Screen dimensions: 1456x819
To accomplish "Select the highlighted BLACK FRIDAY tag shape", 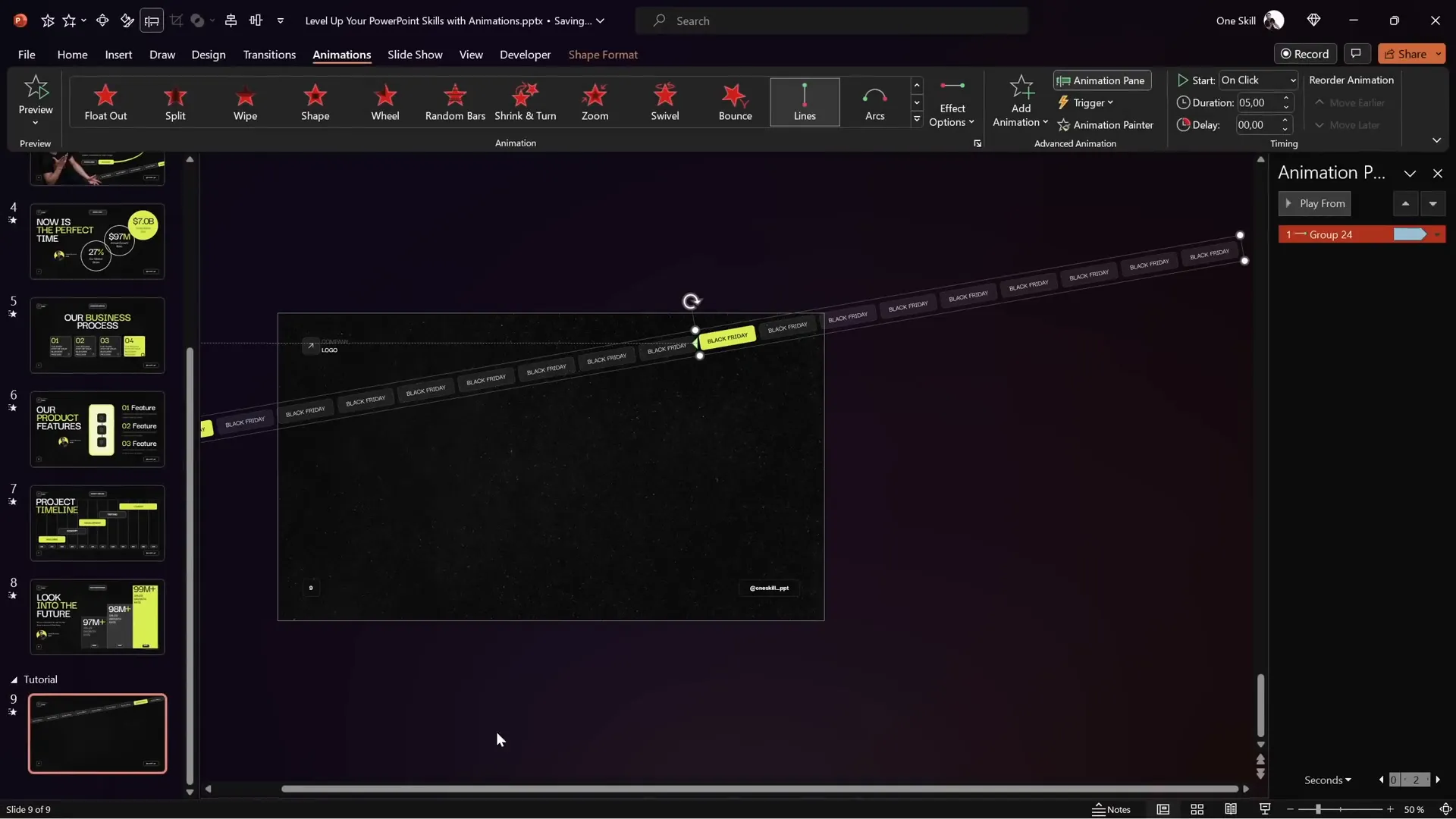I will click(727, 338).
